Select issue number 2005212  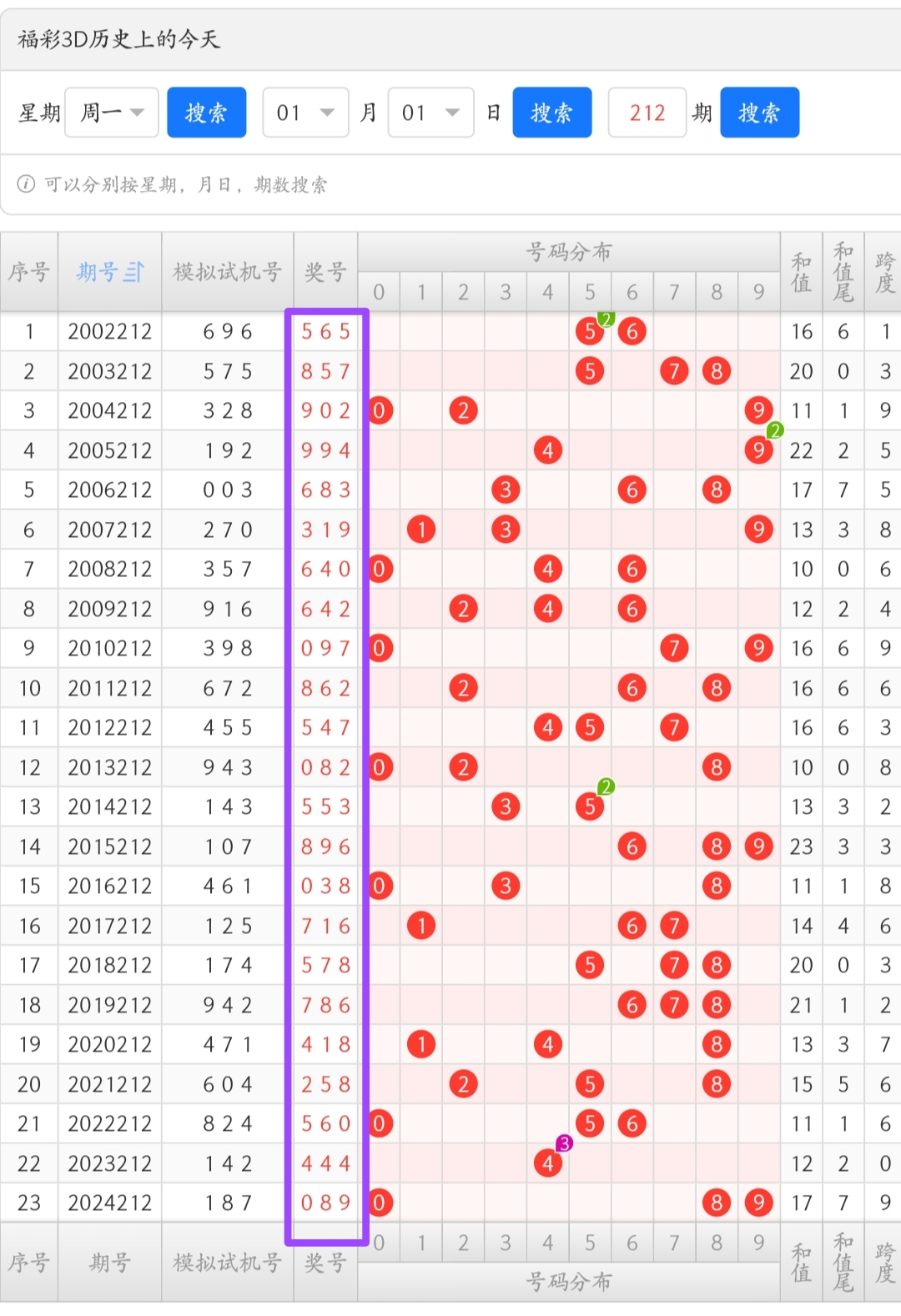110,450
